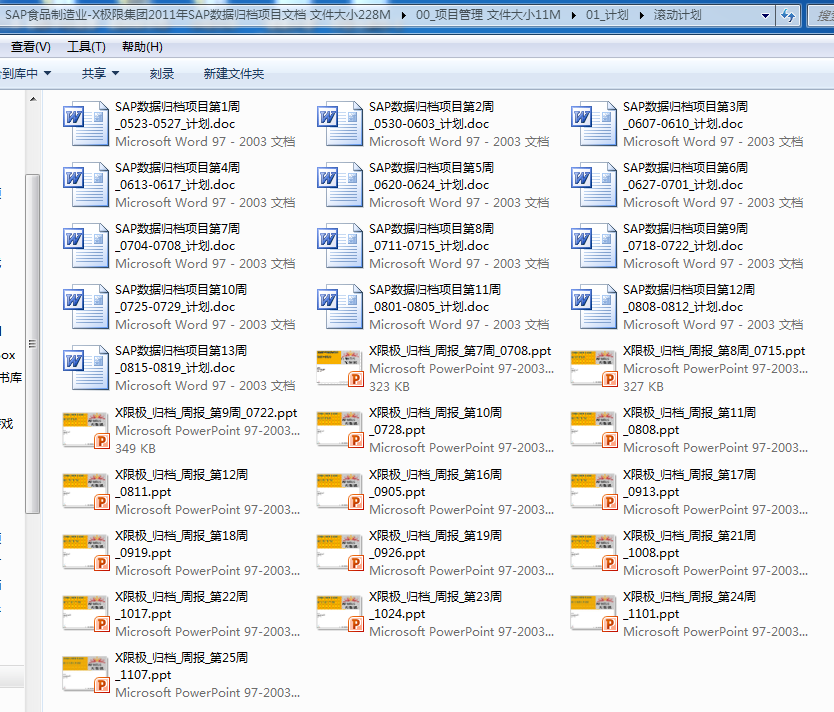The height and width of the screenshot is (712, 834).
Task: Select Word icon of 第6周_0627-0701 计划.doc
Action: 594,185
